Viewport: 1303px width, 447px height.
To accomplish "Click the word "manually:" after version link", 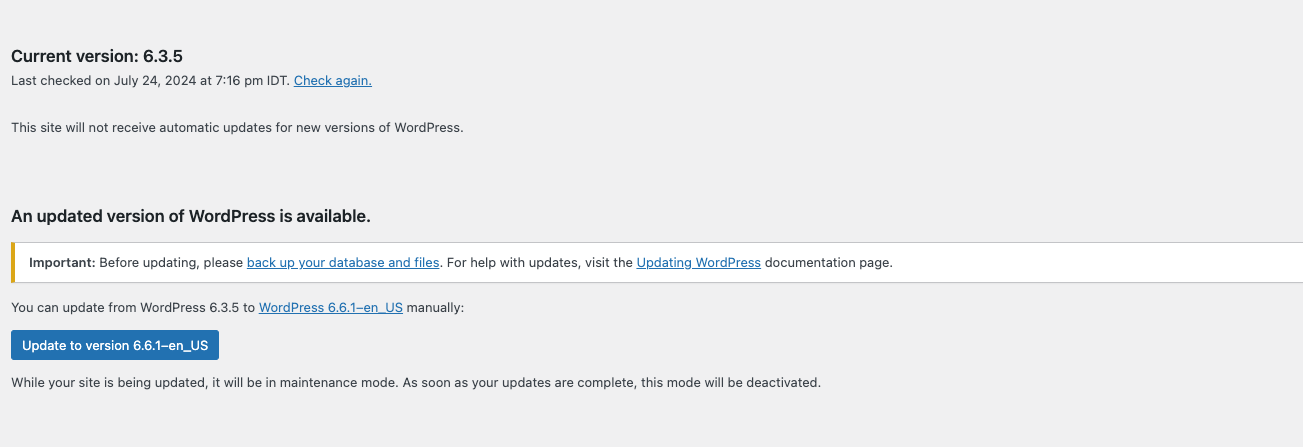I will [436, 308].
